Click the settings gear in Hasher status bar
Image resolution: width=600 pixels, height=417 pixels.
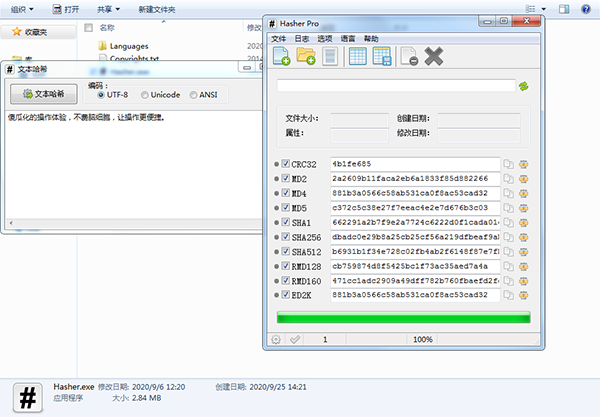coord(277,339)
